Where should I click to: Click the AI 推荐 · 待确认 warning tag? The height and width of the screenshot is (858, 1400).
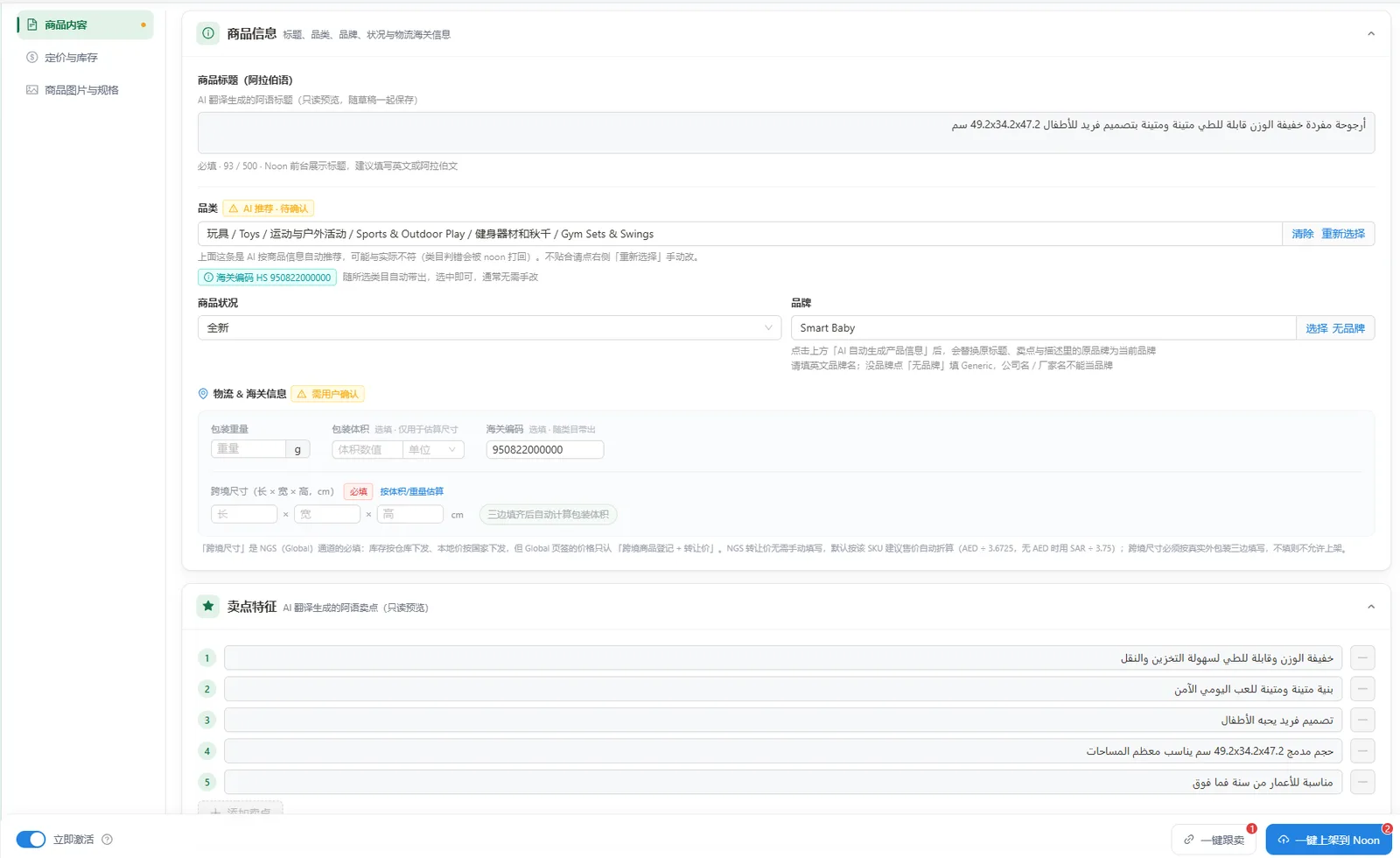click(x=269, y=208)
